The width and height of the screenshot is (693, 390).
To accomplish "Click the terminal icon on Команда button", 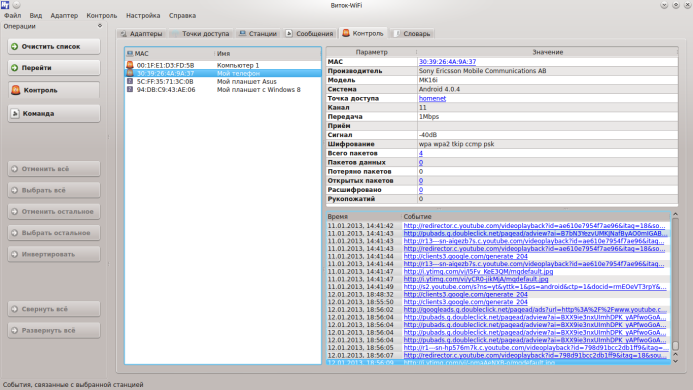I will (15, 114).
